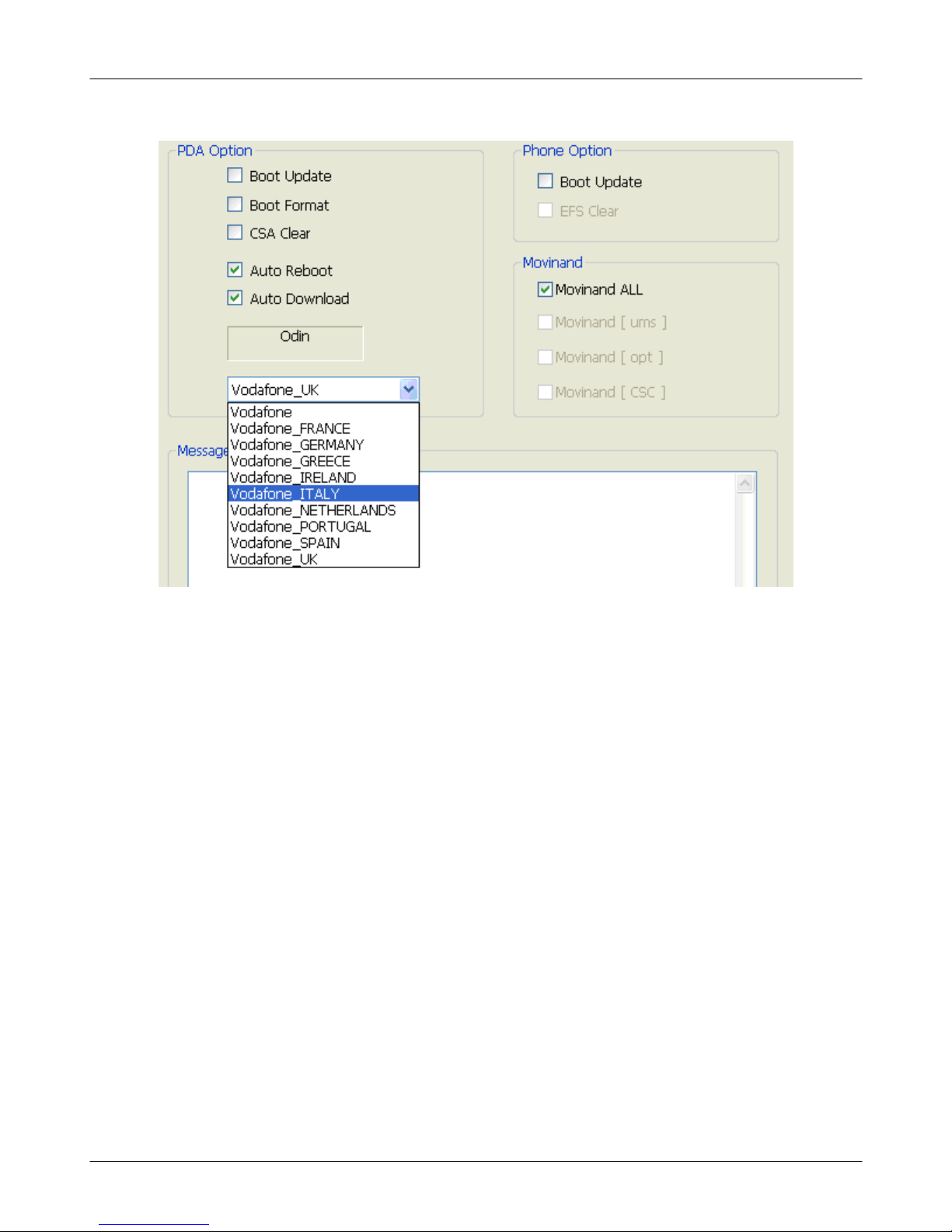The width and height of the screenshot is (952, 1232).
Task: Select the Vodafone_GREECE entry
Action: 323,461
